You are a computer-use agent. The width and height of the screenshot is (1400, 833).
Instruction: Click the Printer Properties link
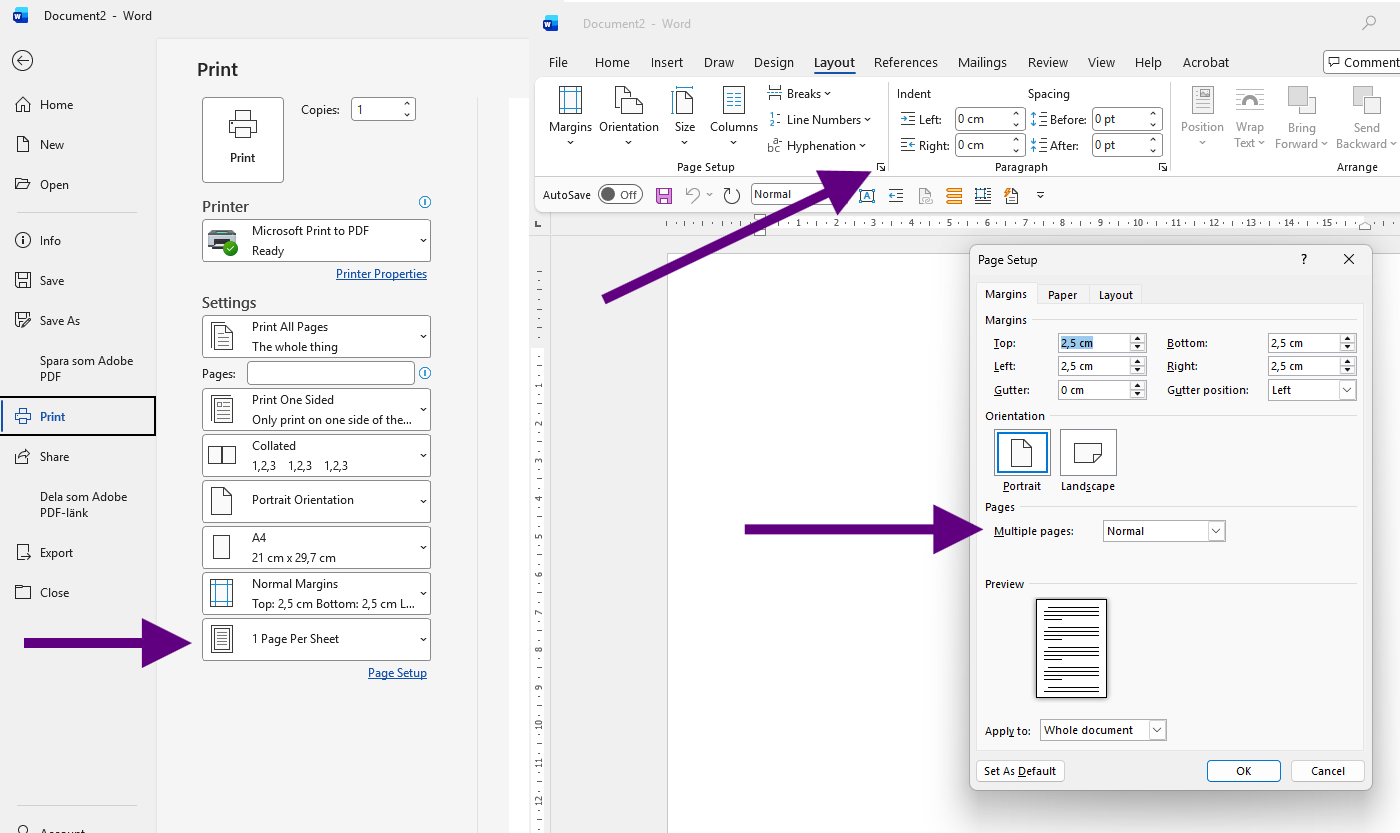coord(381,274)
